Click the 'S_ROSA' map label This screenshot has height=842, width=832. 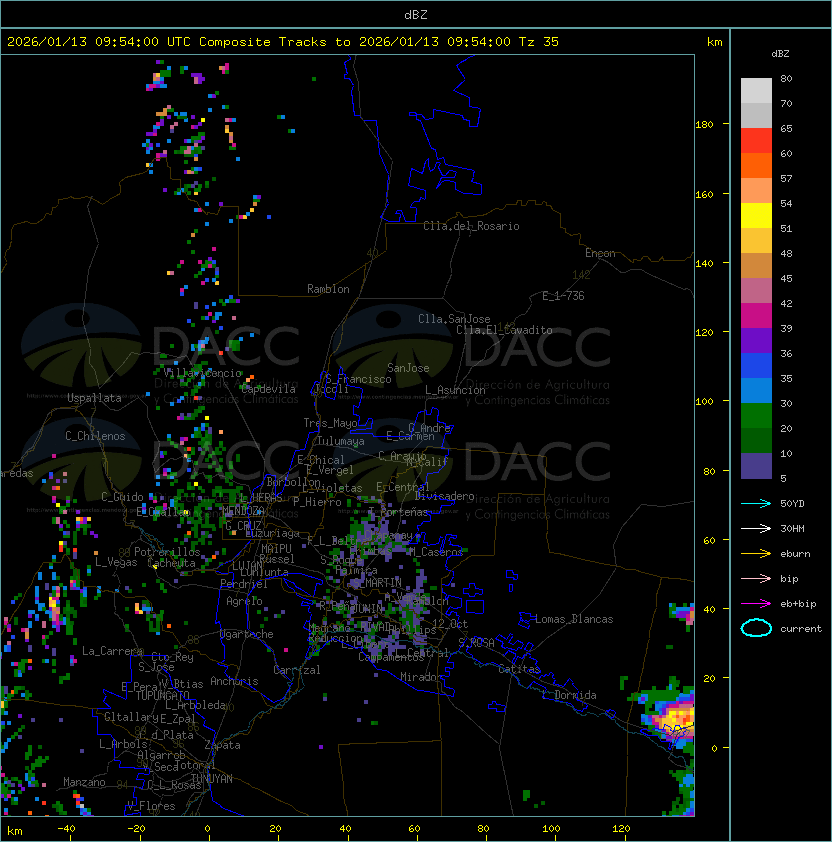476,643
